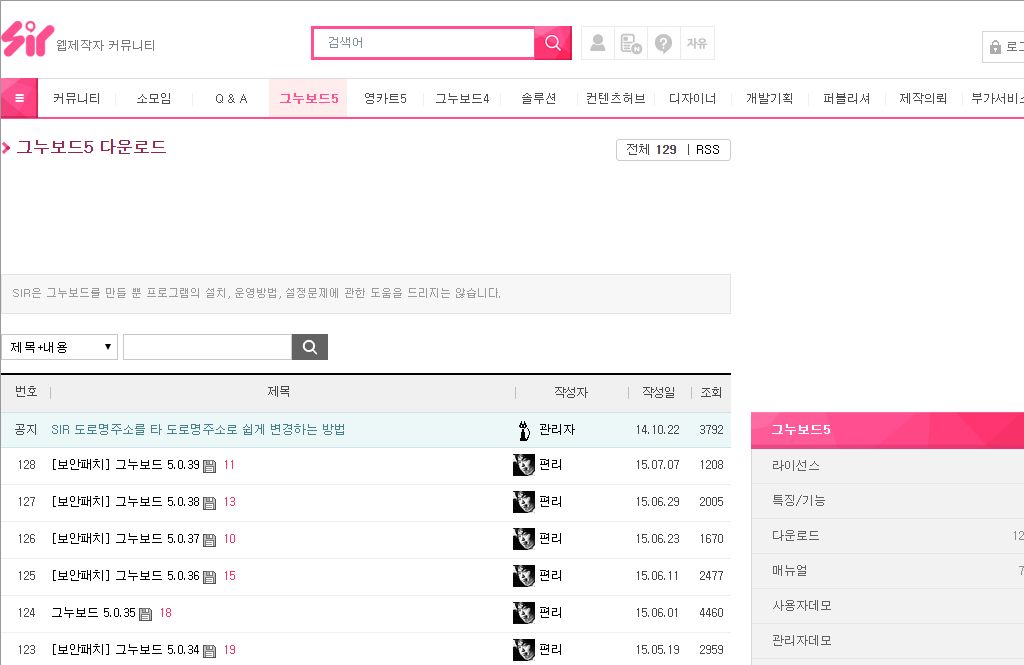Open the 컨텐츠허브 menu
Viewport: 1024px width, 665px height.
(615, 99)
